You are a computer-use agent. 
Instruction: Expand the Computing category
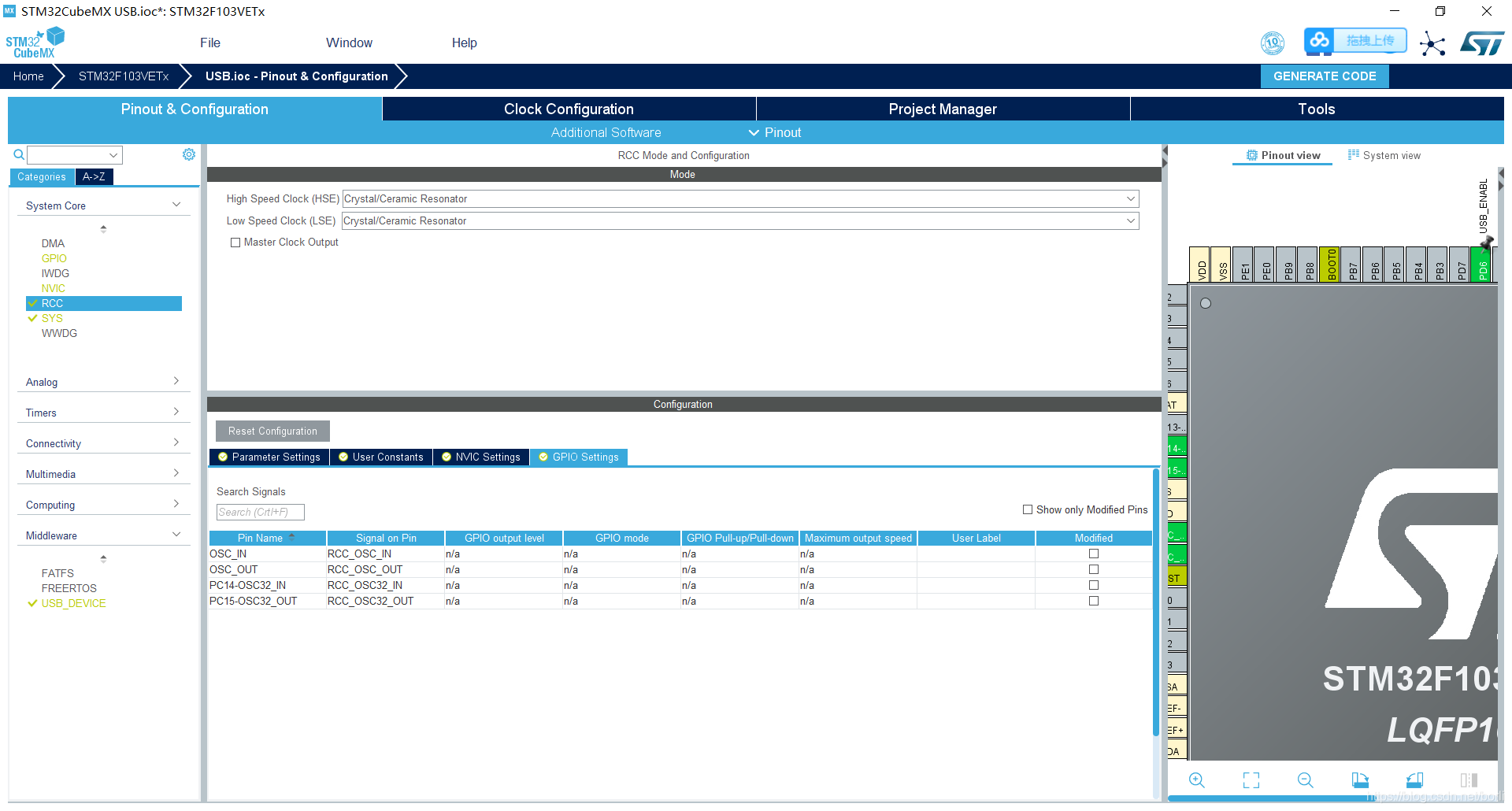(103, 505)
